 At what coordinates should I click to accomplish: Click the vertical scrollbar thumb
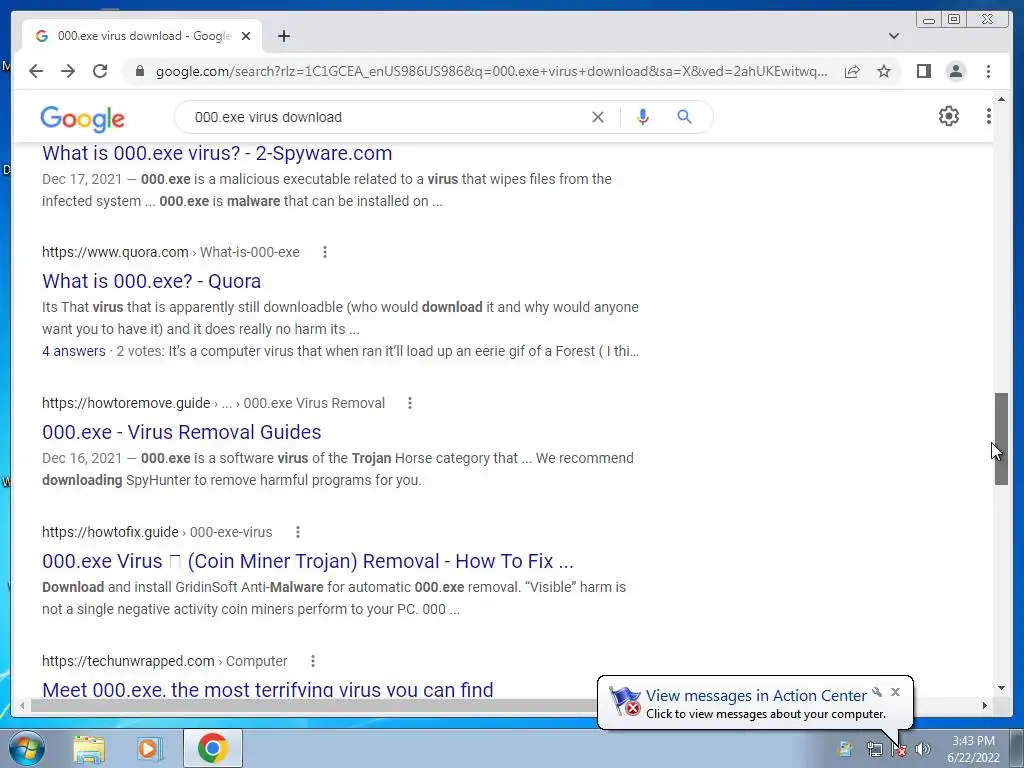1001,439
